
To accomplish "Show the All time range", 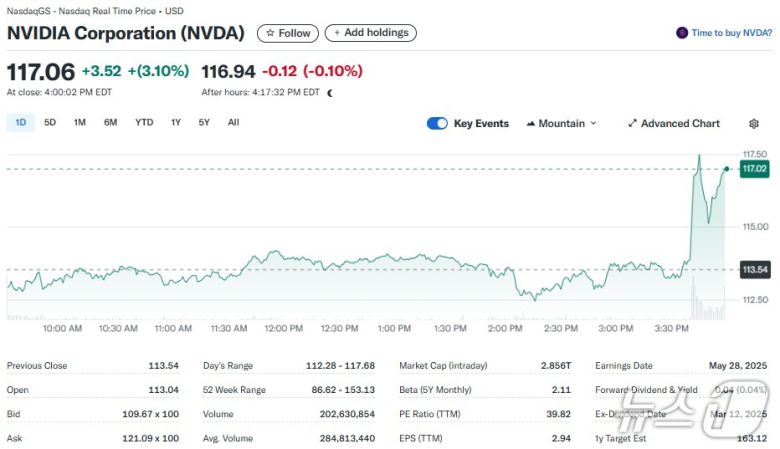I will coord(233,123).
